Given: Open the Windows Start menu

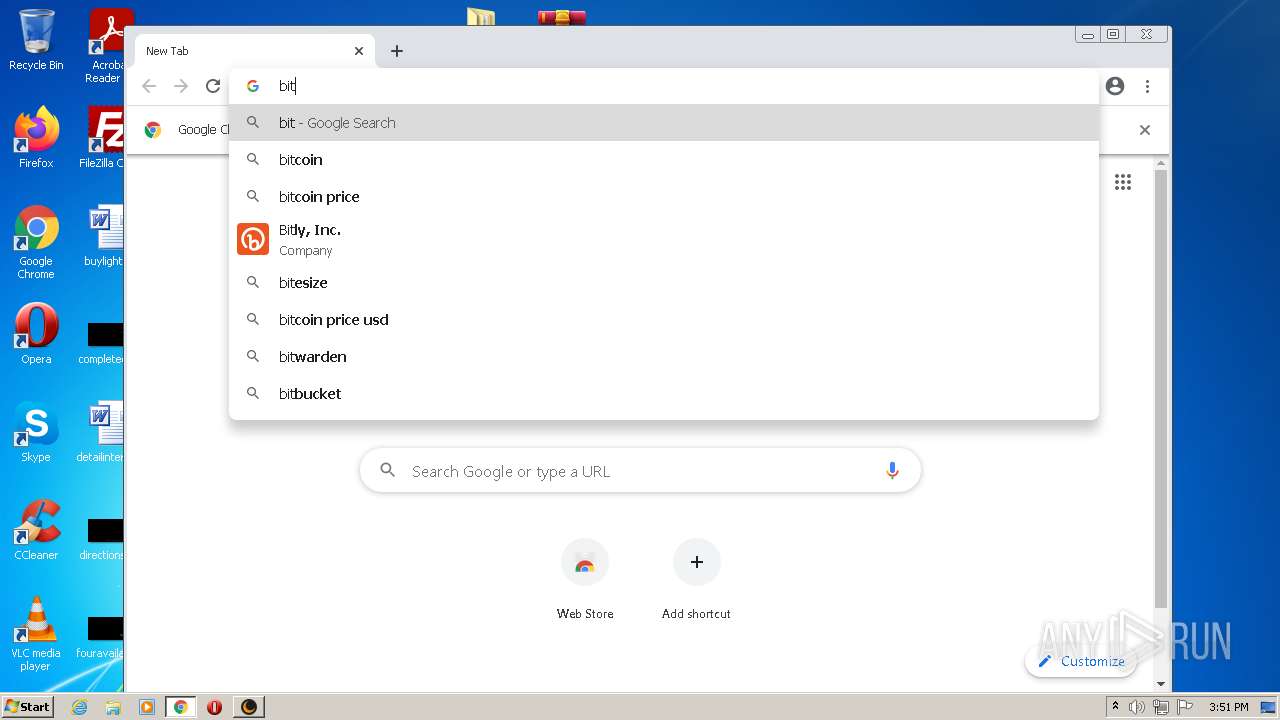Looking at the screenshot, I should [x=27, y=706].
